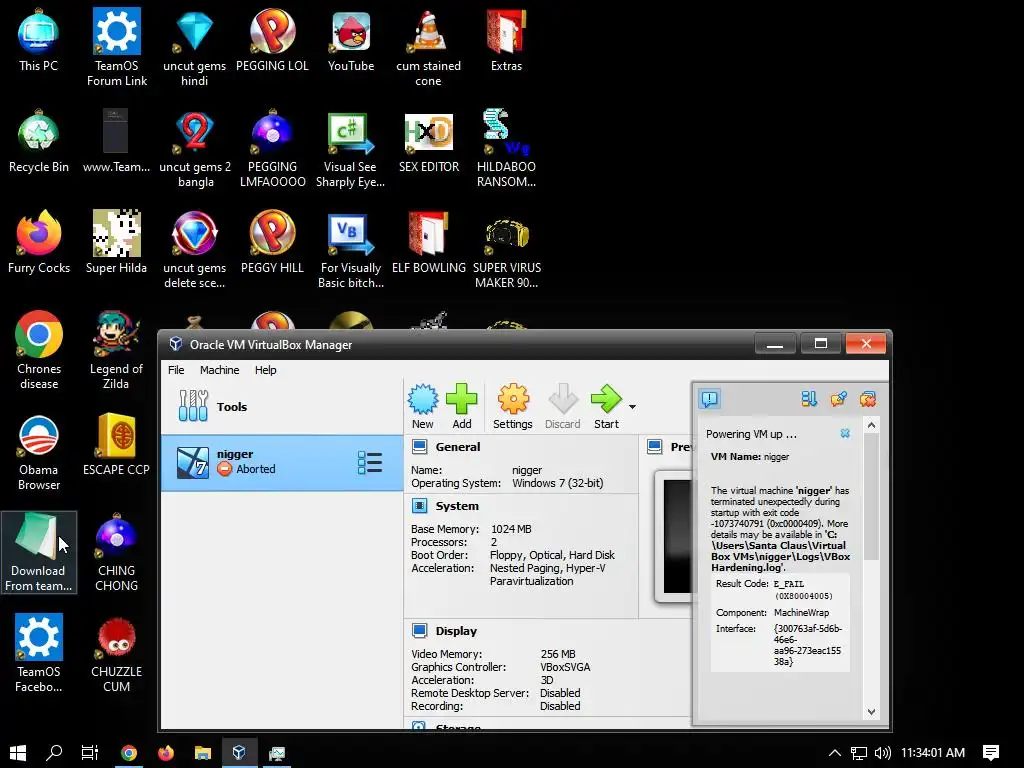Open the VM entry's list menu icon

pyautogui.click(x=370, y=462)
